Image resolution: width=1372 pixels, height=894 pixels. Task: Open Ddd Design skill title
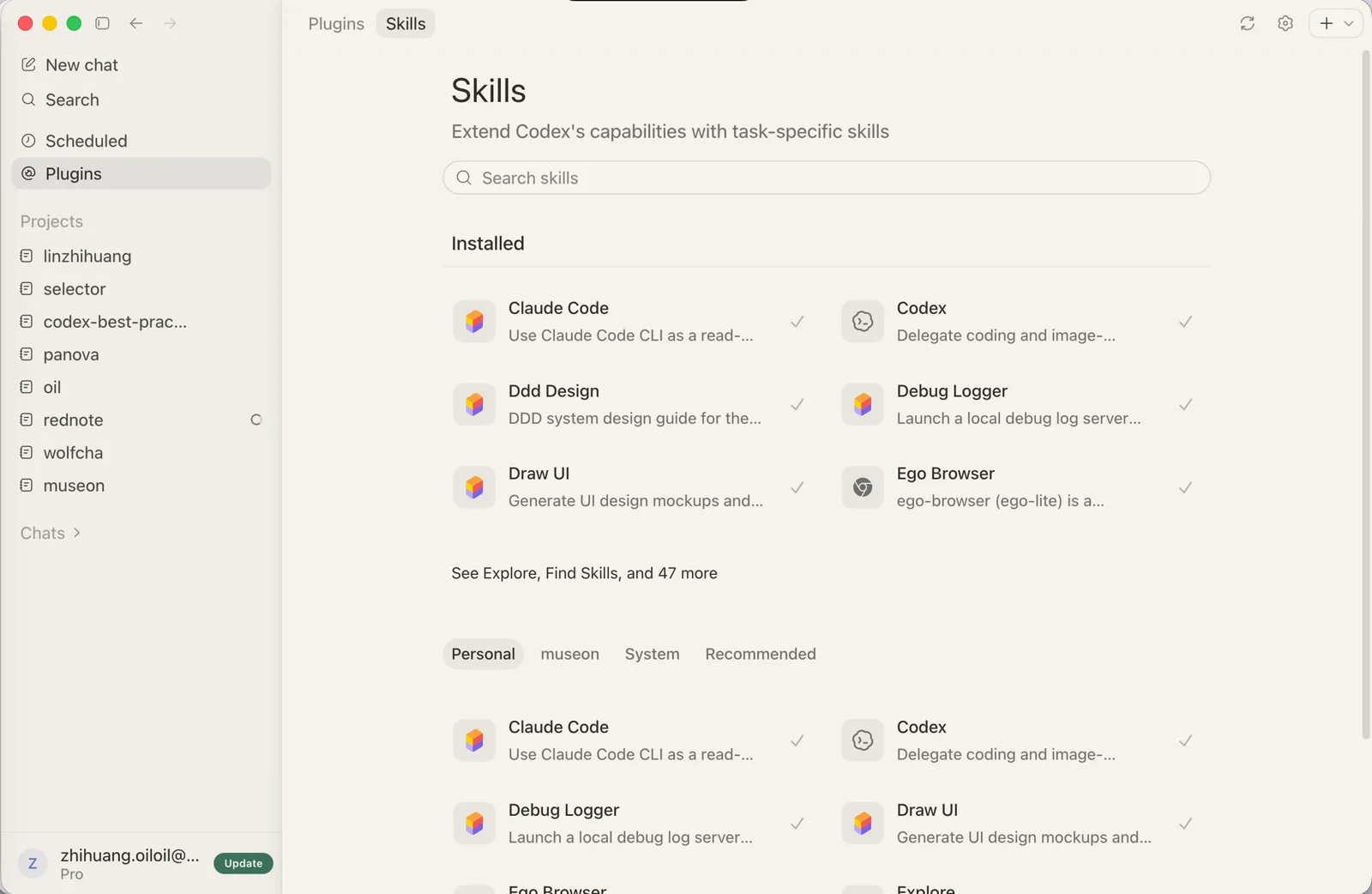pyautogui.click(x=554, y=391)
